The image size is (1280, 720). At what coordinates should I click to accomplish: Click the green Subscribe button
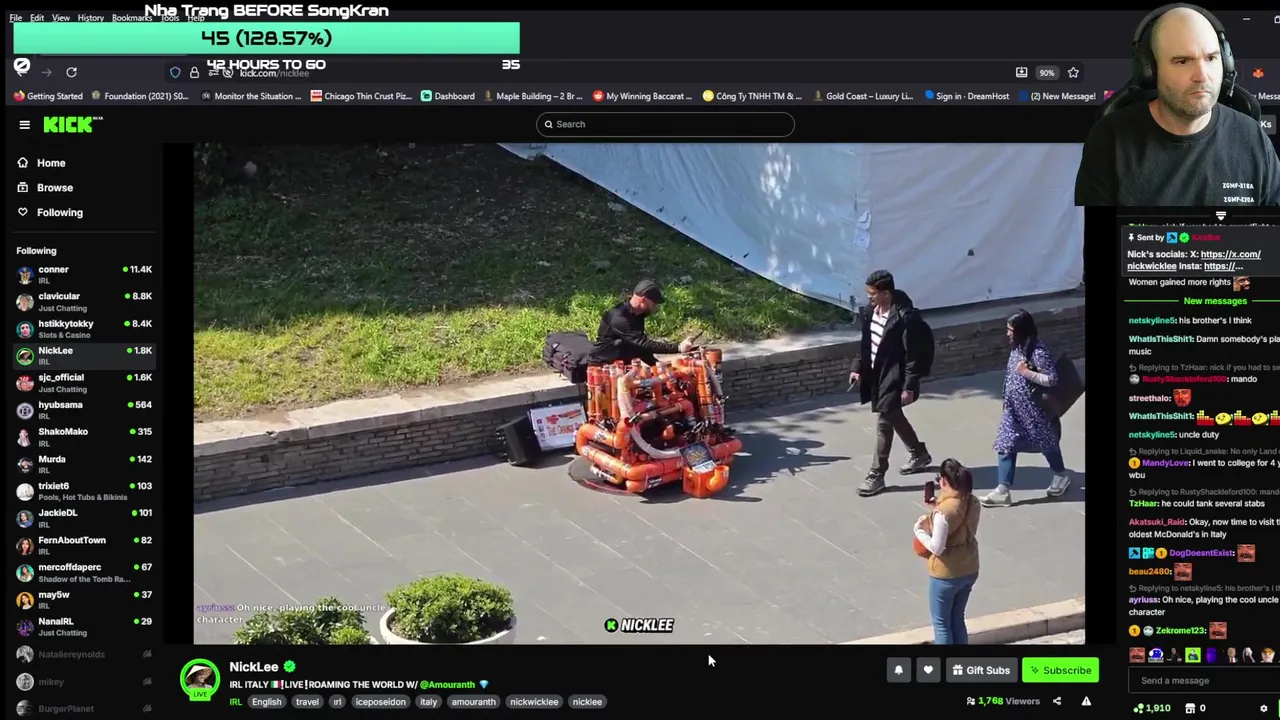tap(1060, 670)
